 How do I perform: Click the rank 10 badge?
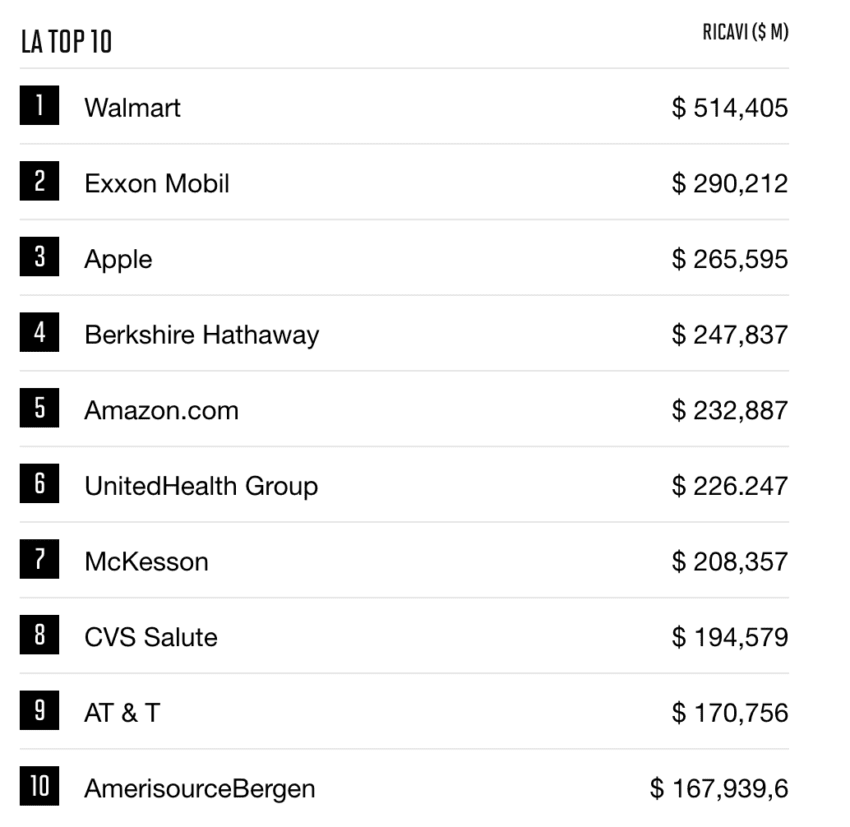point(40,786)
